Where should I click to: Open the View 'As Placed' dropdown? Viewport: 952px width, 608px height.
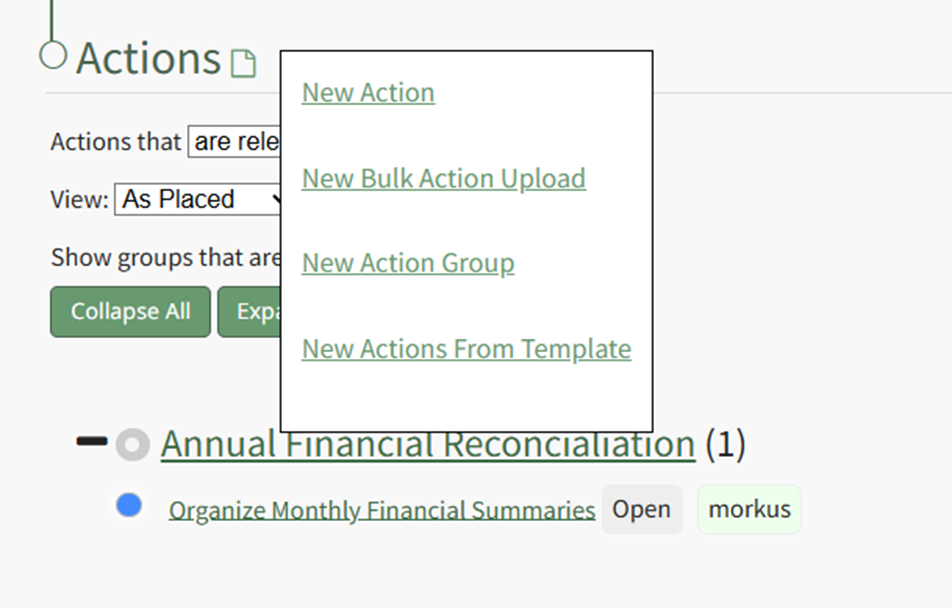202,199
